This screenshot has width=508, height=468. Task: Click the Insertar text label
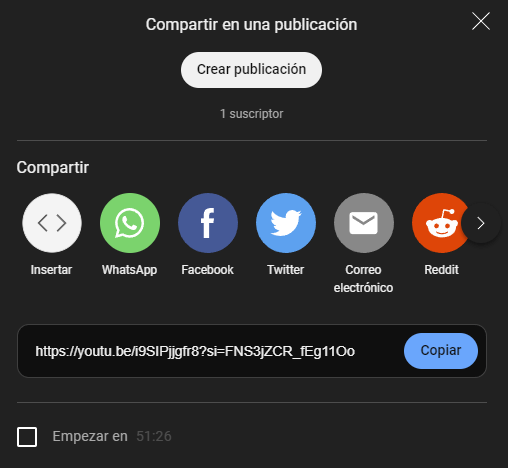[x=51, y=270]
